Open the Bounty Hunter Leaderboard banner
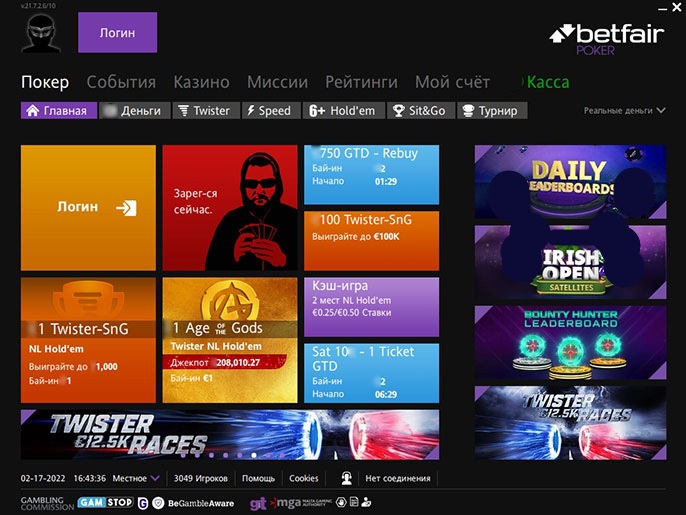Image resolution: width=686 pixels, height=515 pixels. point(570,343)
